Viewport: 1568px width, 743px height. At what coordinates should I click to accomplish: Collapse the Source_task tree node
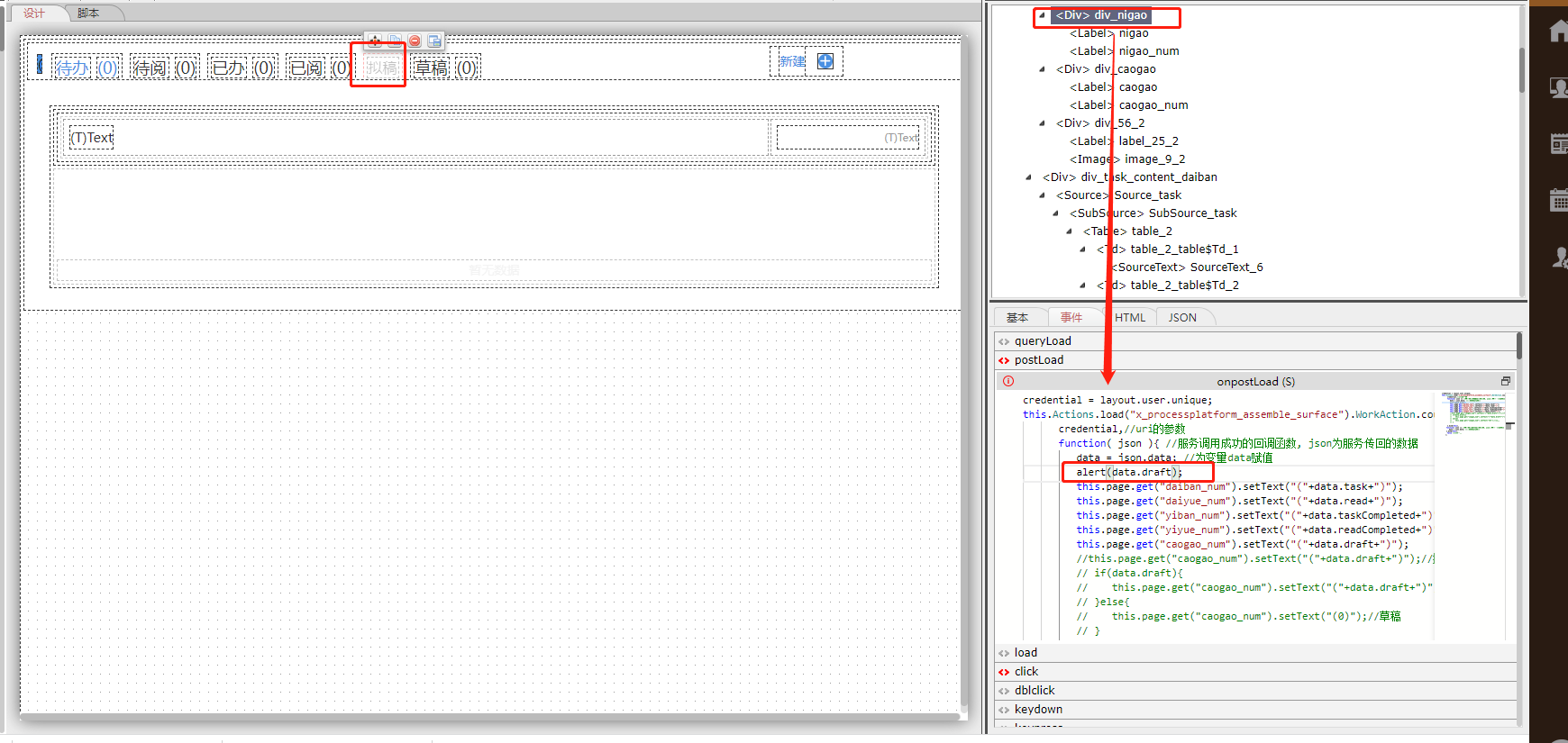(1043, 195)
